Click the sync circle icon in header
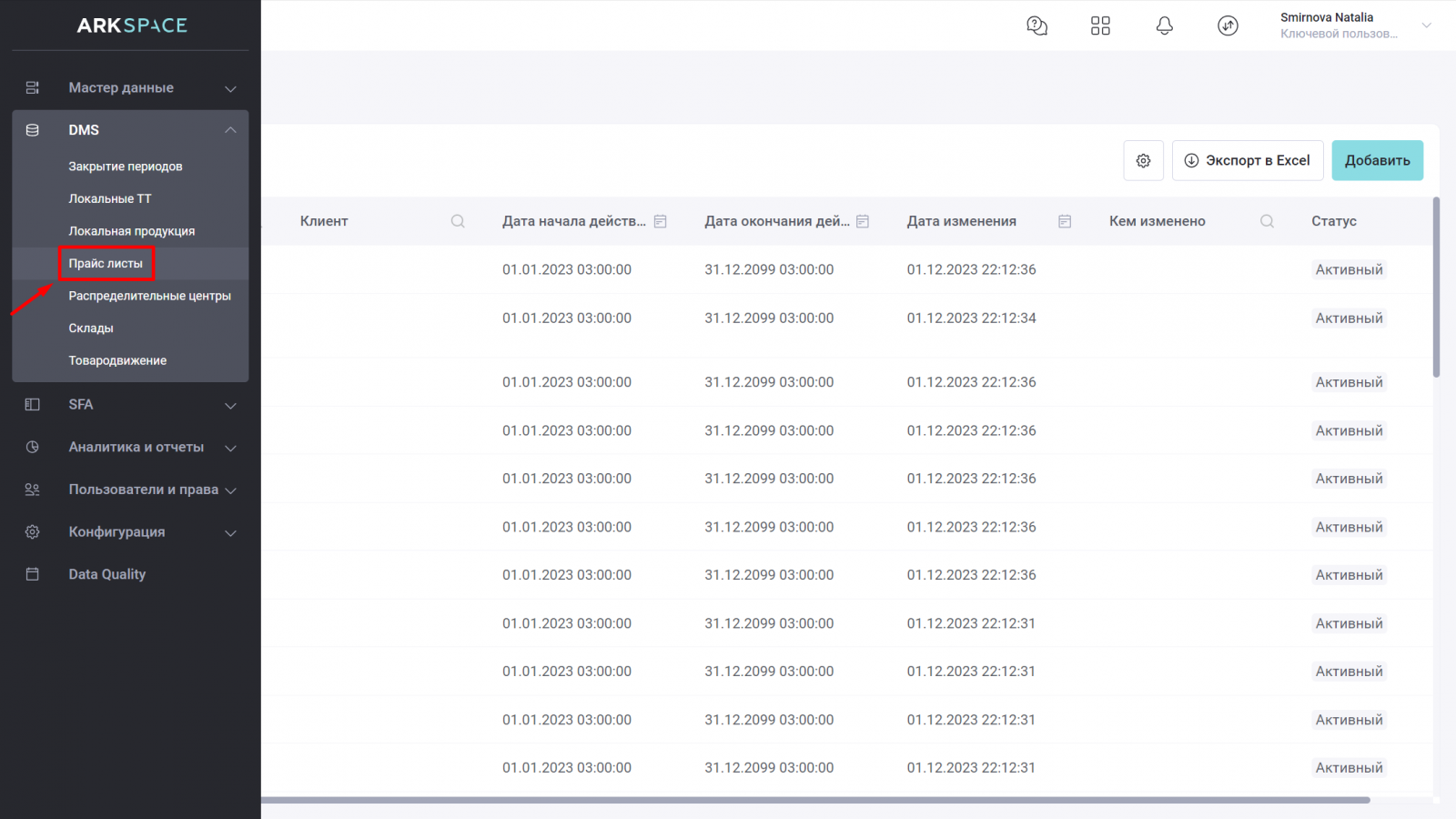The image size is (1456, 819). pos(1228,25)
